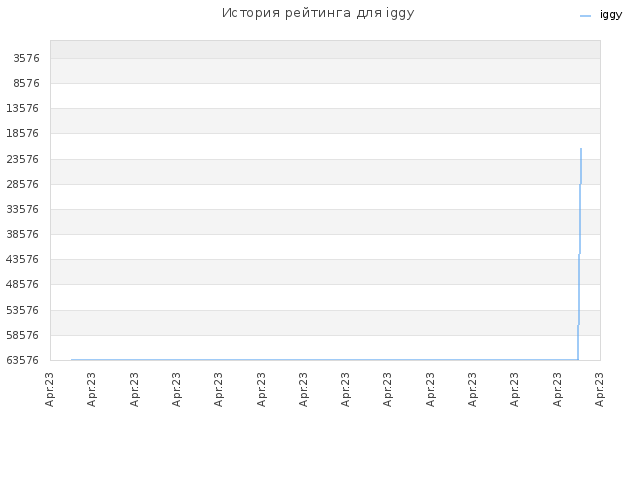The height and width of the screenshot is (480, 640).
Task: Click the rightmost Apr.23 x-axis label
Action: (x=599, y=389)
